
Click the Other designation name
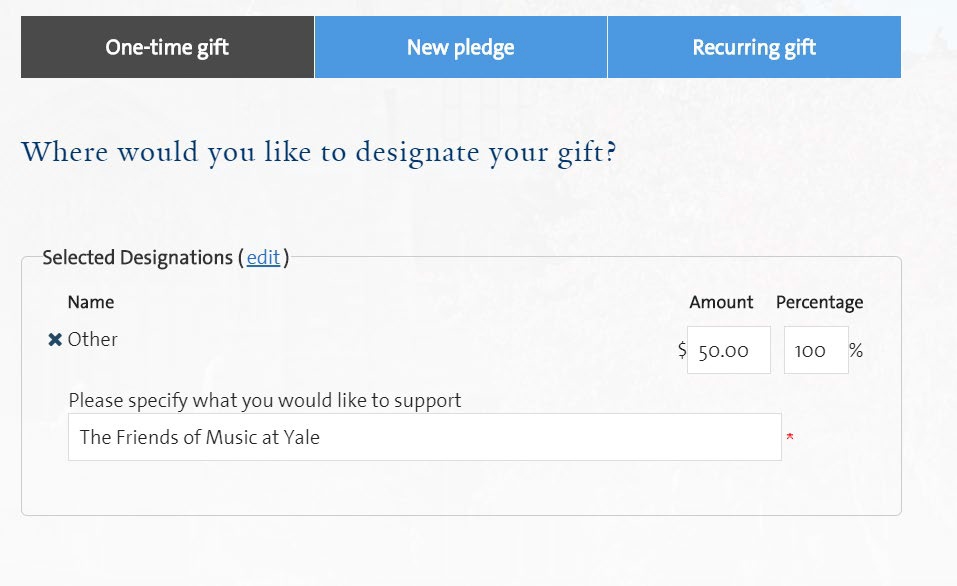(x=92, y=339)
